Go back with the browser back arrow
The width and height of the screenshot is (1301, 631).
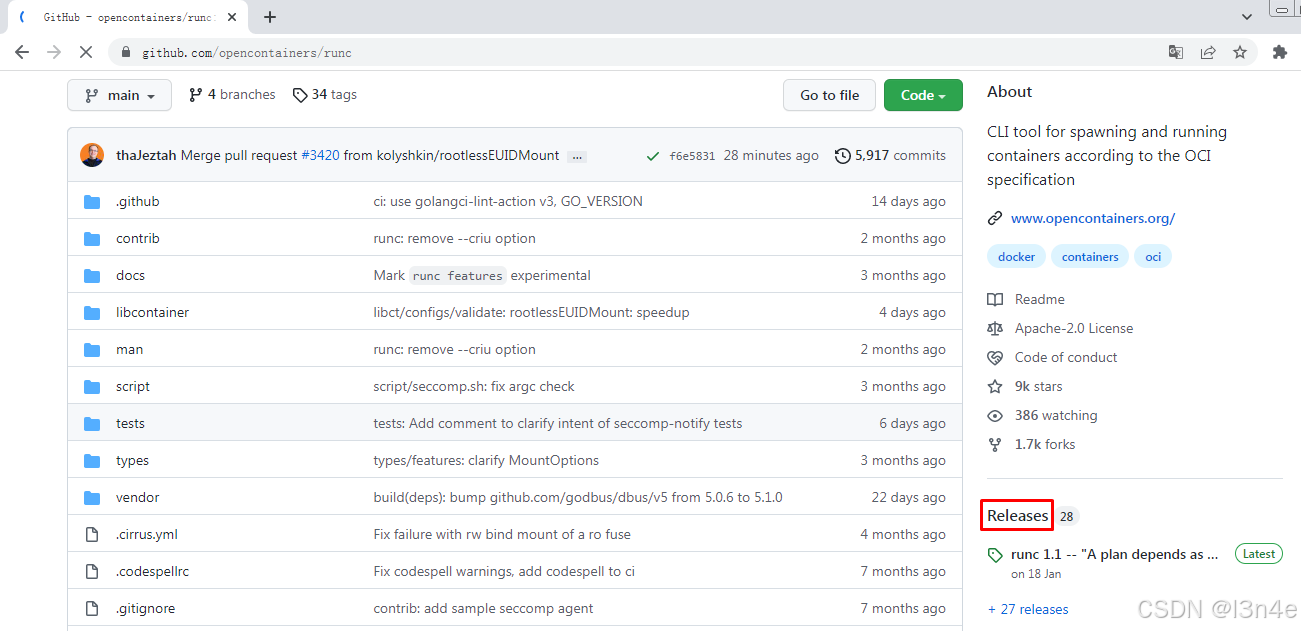pos(22,52)
